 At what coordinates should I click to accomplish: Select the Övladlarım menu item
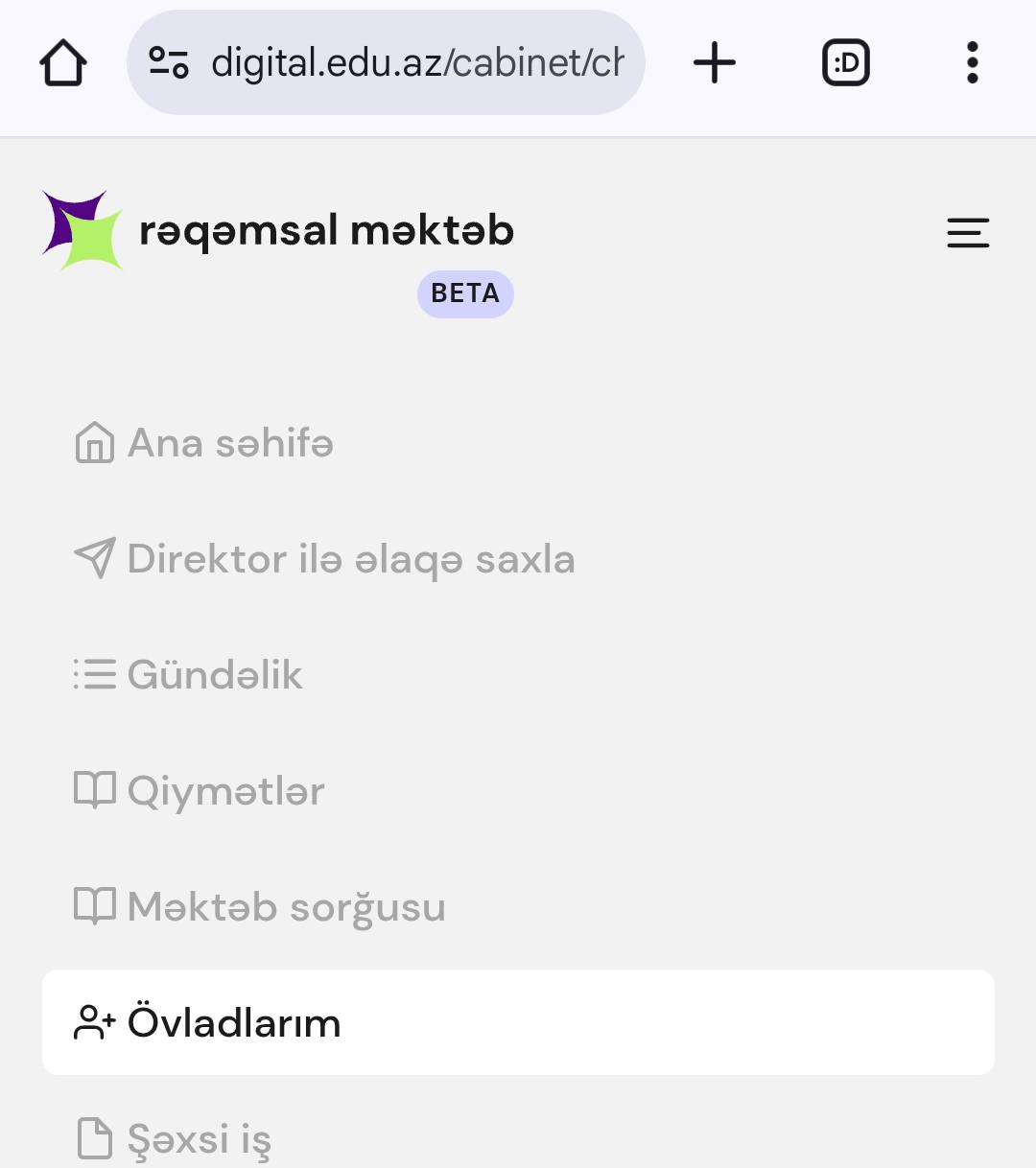pos(518,1022)
